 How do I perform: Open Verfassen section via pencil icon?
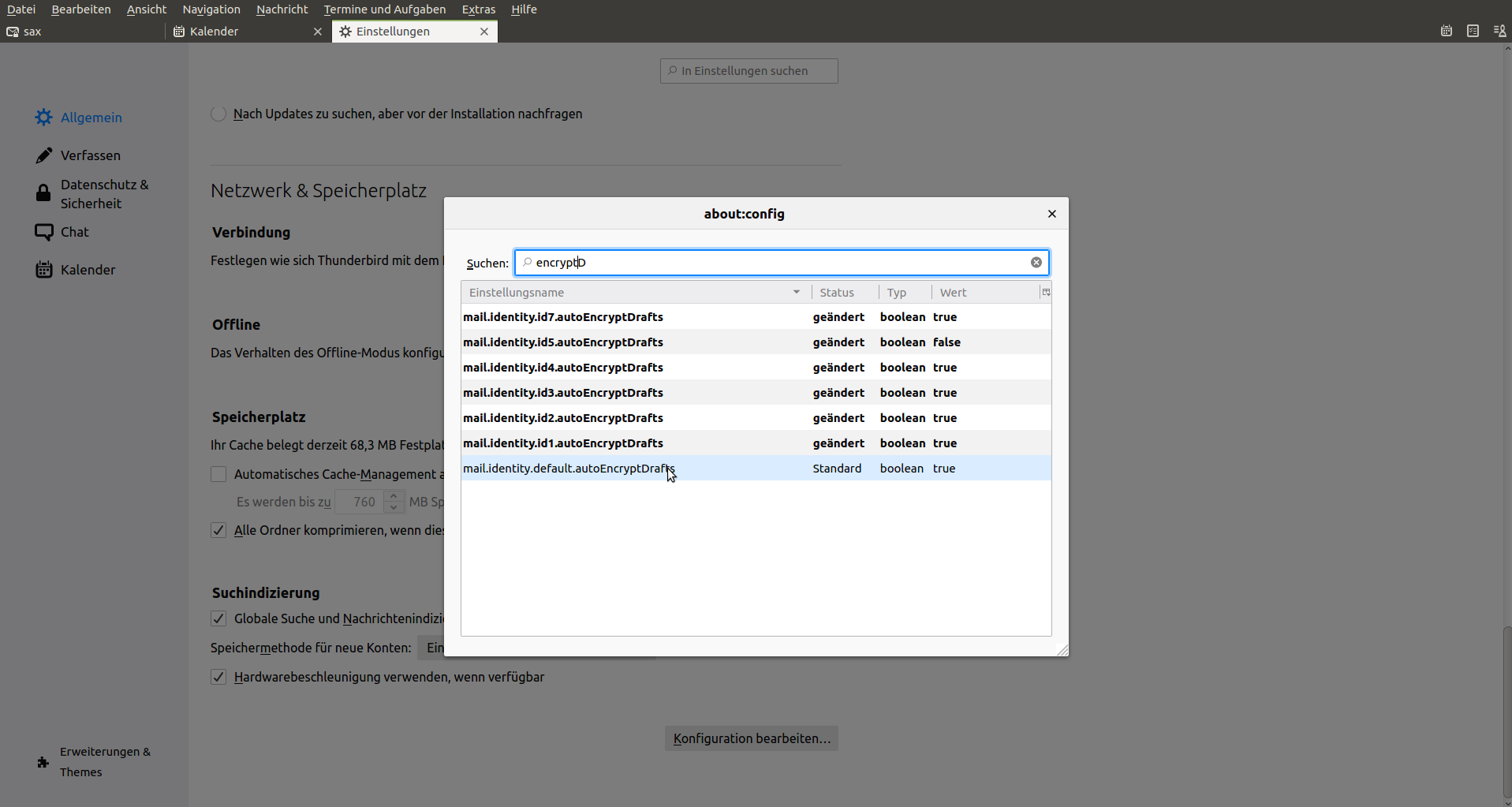pyautogui.click(x=43, y=155)
